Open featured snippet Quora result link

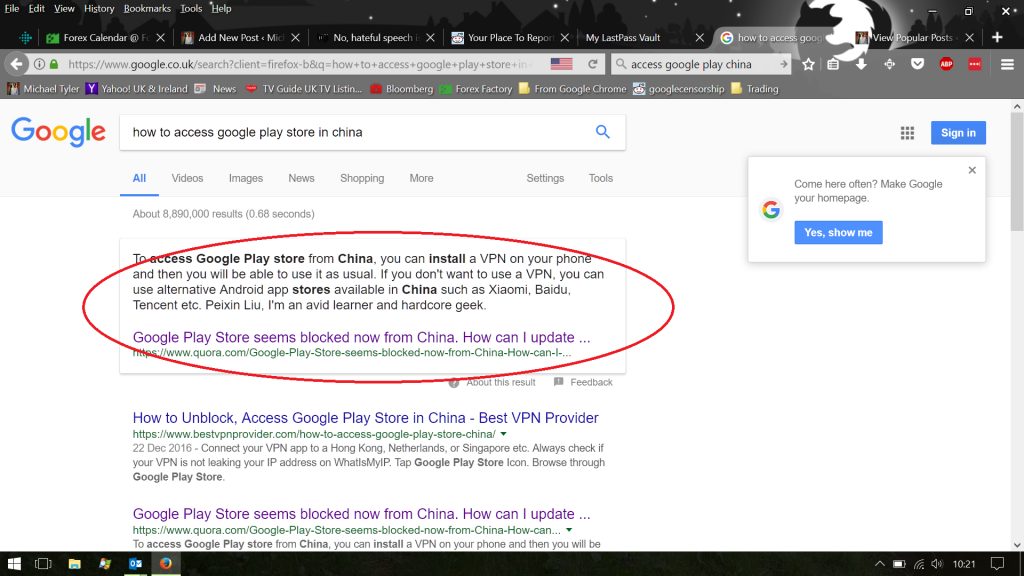(x=361, y=337)
